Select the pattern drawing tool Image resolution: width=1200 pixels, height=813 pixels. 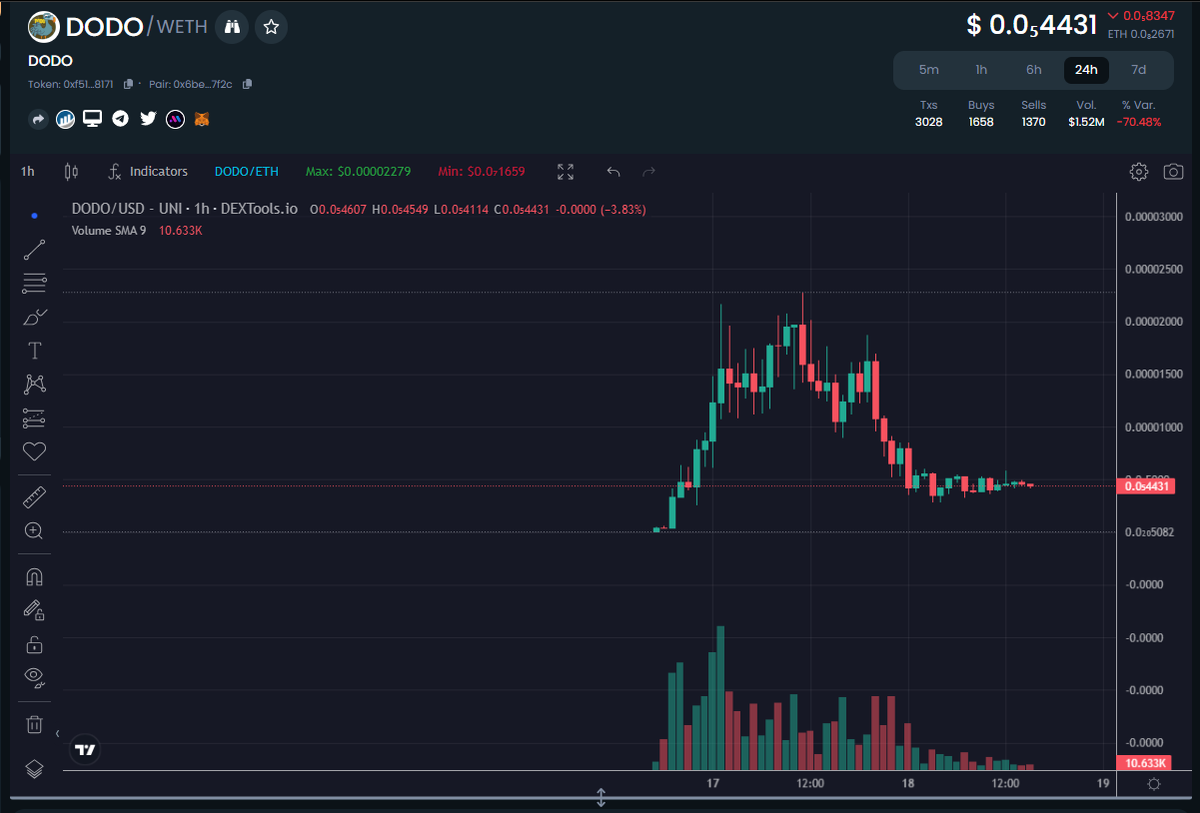[34, 384]
